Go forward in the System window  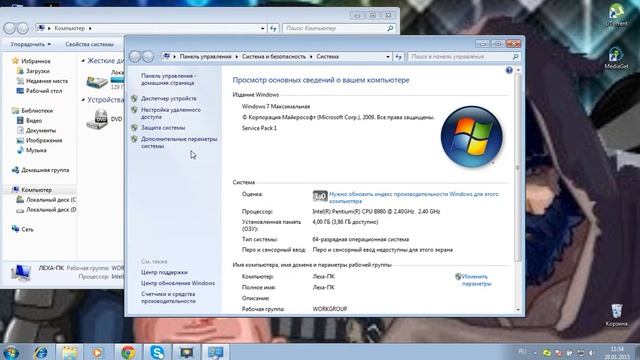tap(148, 57)
